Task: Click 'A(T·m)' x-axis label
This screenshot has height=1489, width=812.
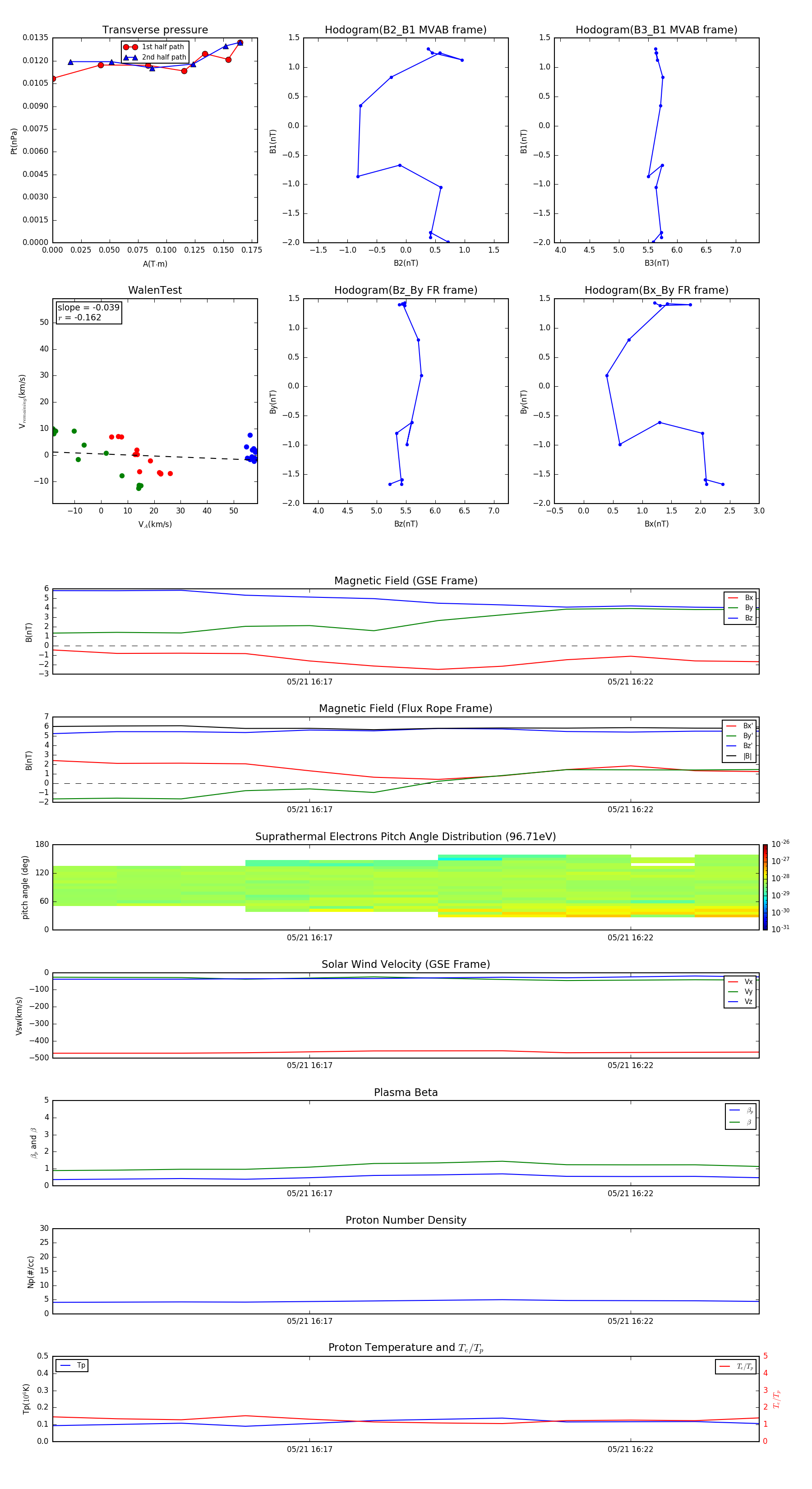Action: point(155,264)
